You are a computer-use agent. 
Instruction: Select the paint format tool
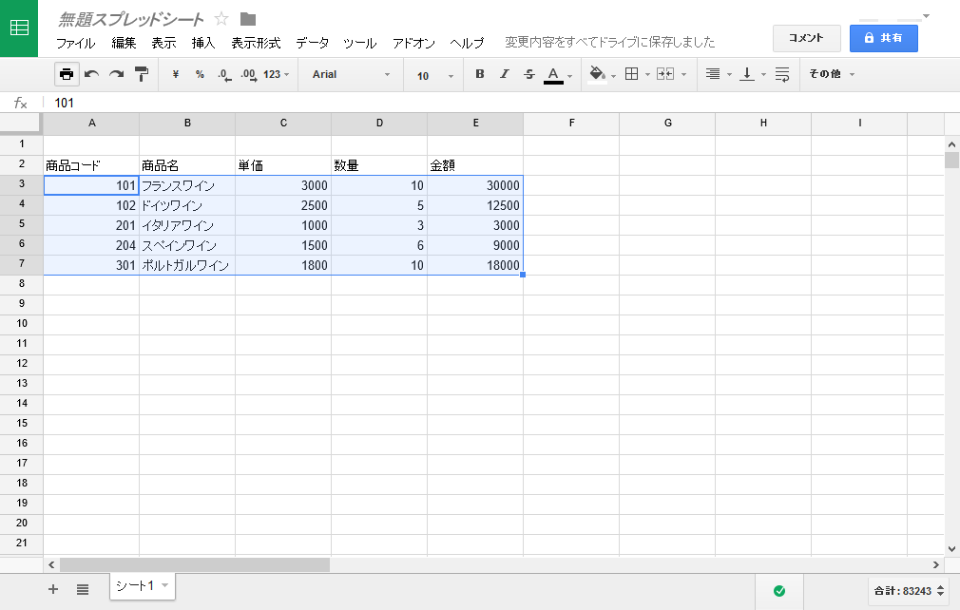[141, 74]
